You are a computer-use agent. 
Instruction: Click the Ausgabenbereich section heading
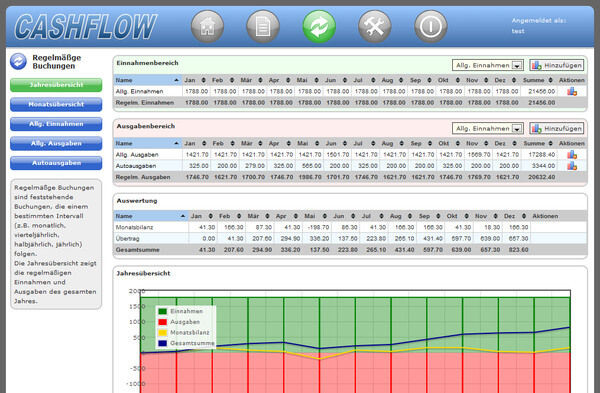(x=145, y=126)
